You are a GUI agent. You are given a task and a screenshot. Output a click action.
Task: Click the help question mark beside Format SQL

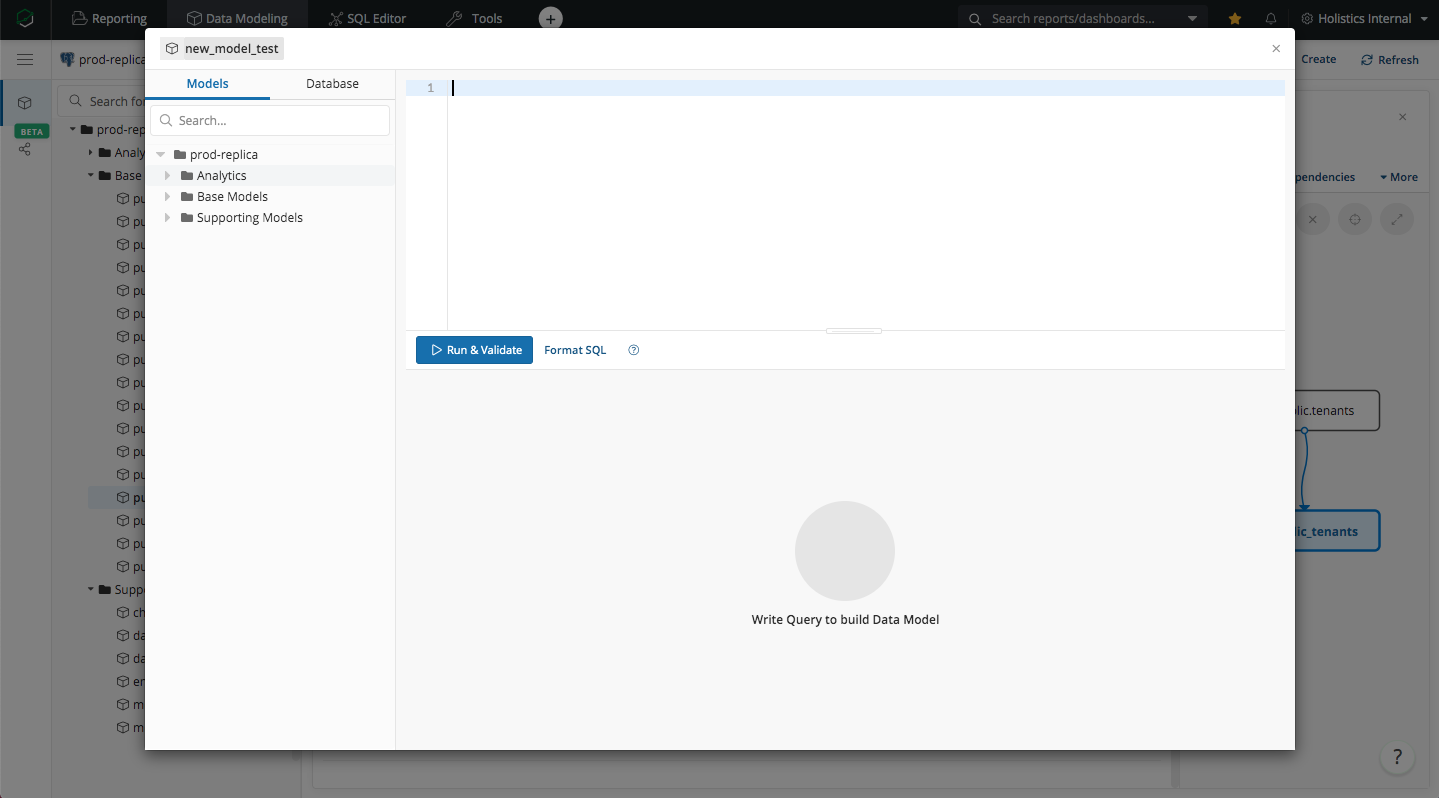[633, 350]
